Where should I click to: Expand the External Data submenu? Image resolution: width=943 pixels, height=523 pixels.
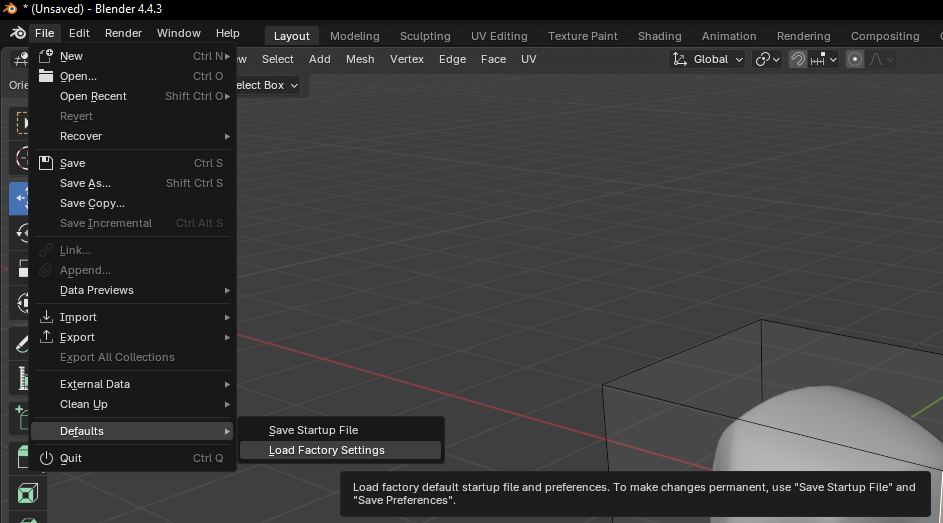pos(132,384)
